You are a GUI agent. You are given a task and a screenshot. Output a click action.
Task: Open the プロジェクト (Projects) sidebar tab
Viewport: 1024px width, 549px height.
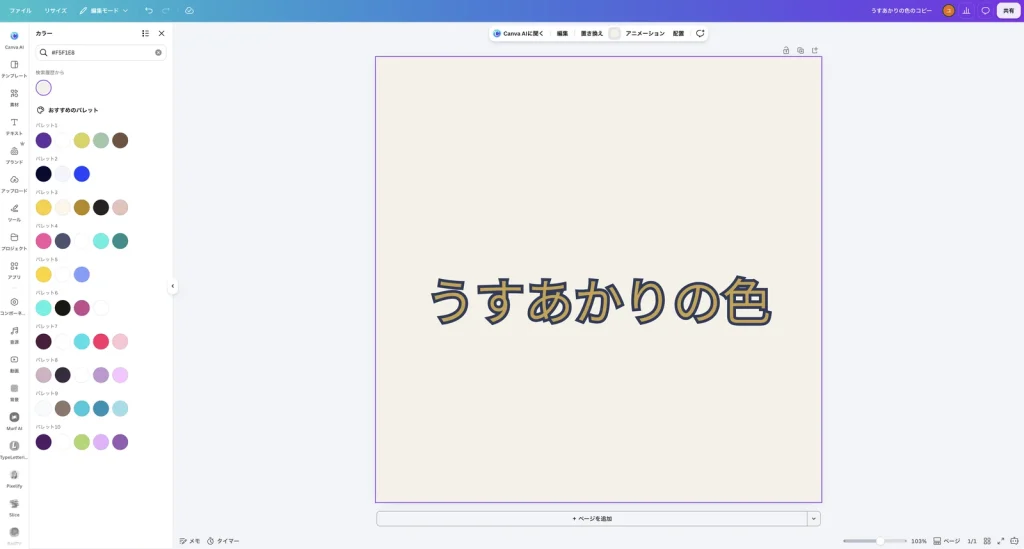(x=14, y=240)
